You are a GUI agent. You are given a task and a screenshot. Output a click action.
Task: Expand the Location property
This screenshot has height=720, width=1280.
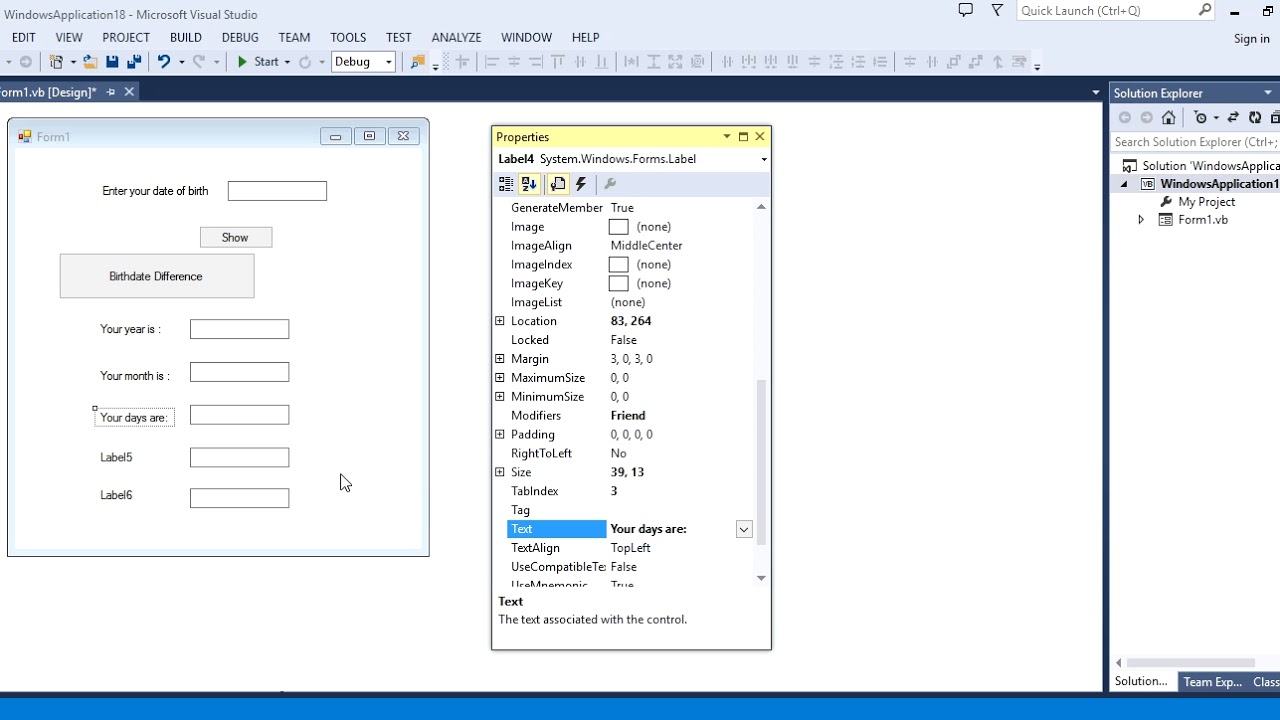(500, 321)
